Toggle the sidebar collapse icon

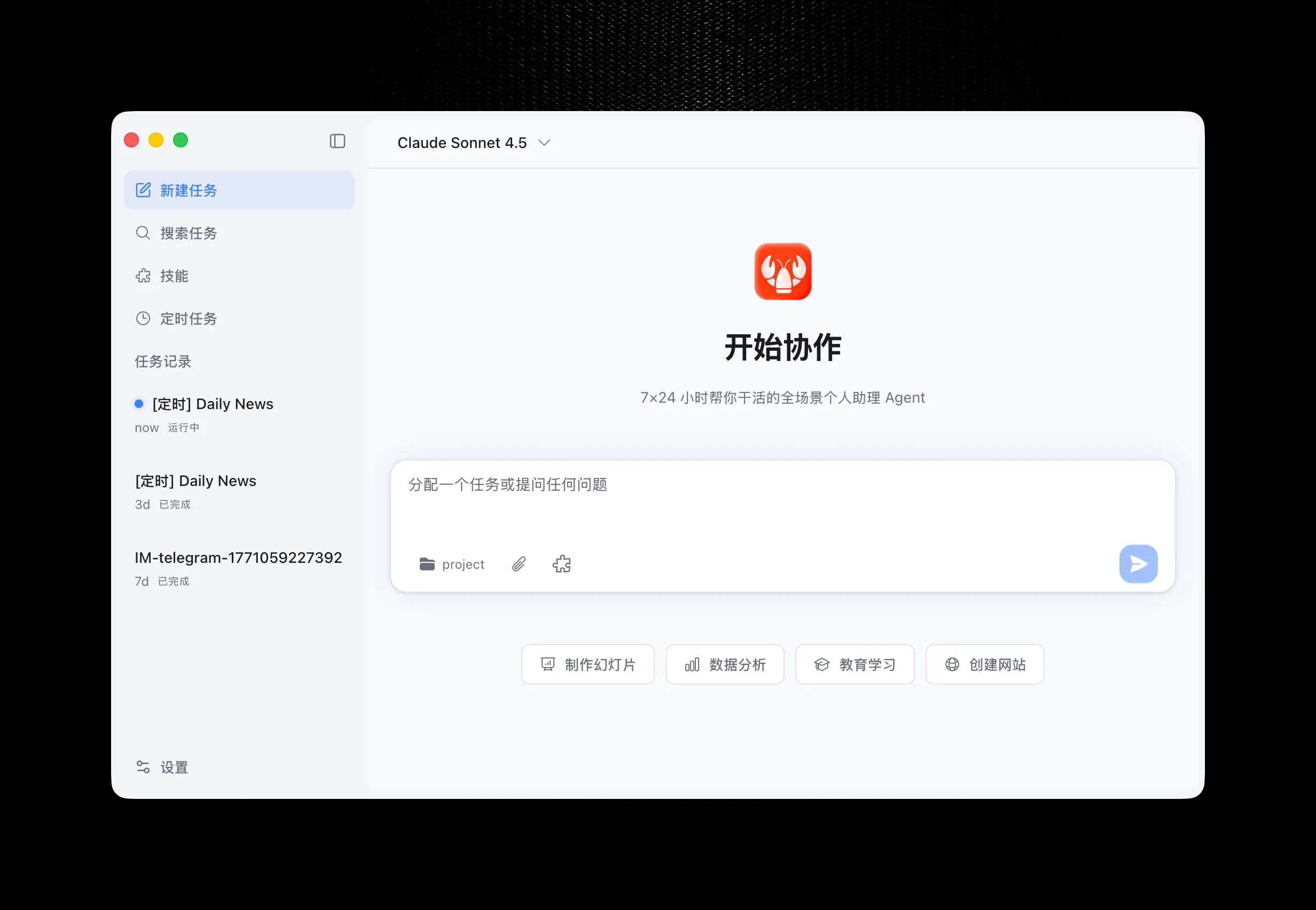[x=338, y=141]
